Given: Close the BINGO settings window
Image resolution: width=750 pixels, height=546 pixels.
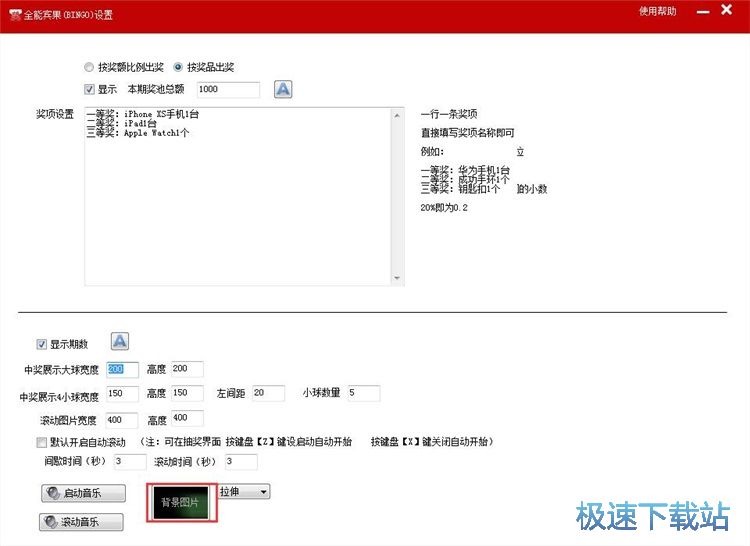Looking at the screenshot, I should (727, 10).
